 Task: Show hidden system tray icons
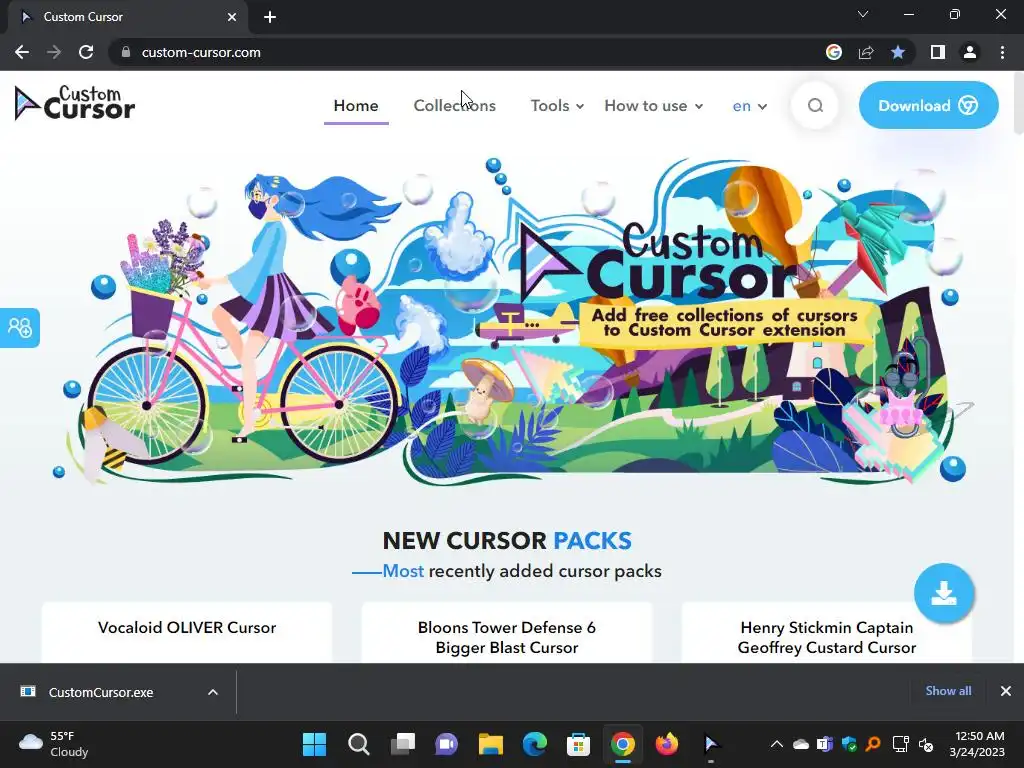click(776, 744)
